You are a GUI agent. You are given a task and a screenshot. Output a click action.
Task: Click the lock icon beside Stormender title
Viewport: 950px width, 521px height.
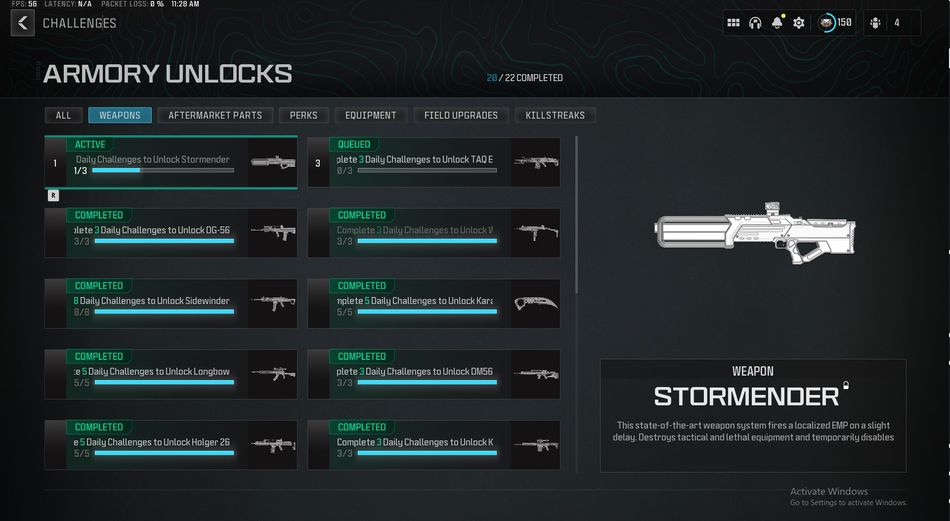pos(846,385)
